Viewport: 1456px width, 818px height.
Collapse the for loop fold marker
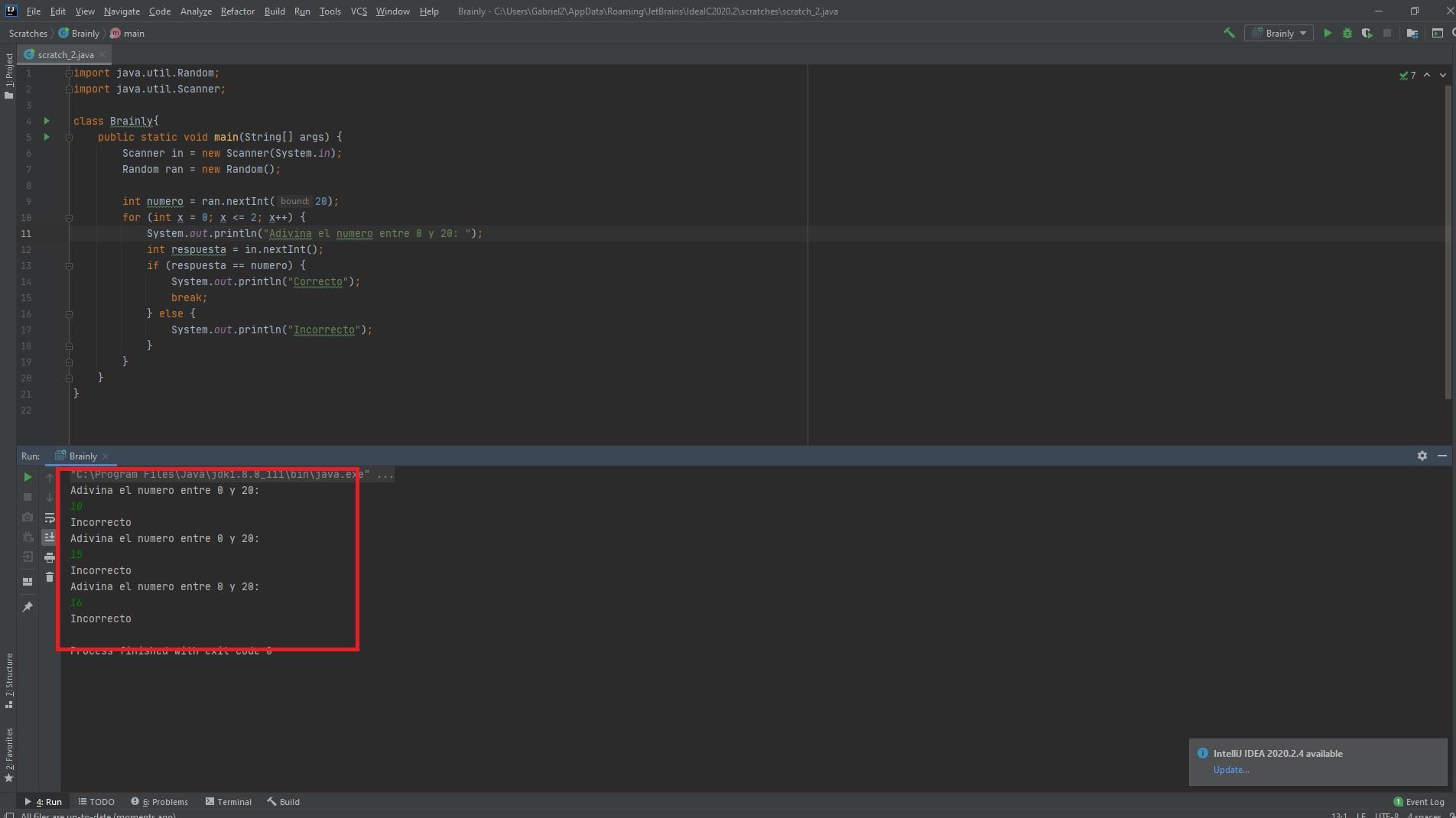coord(69,218)
